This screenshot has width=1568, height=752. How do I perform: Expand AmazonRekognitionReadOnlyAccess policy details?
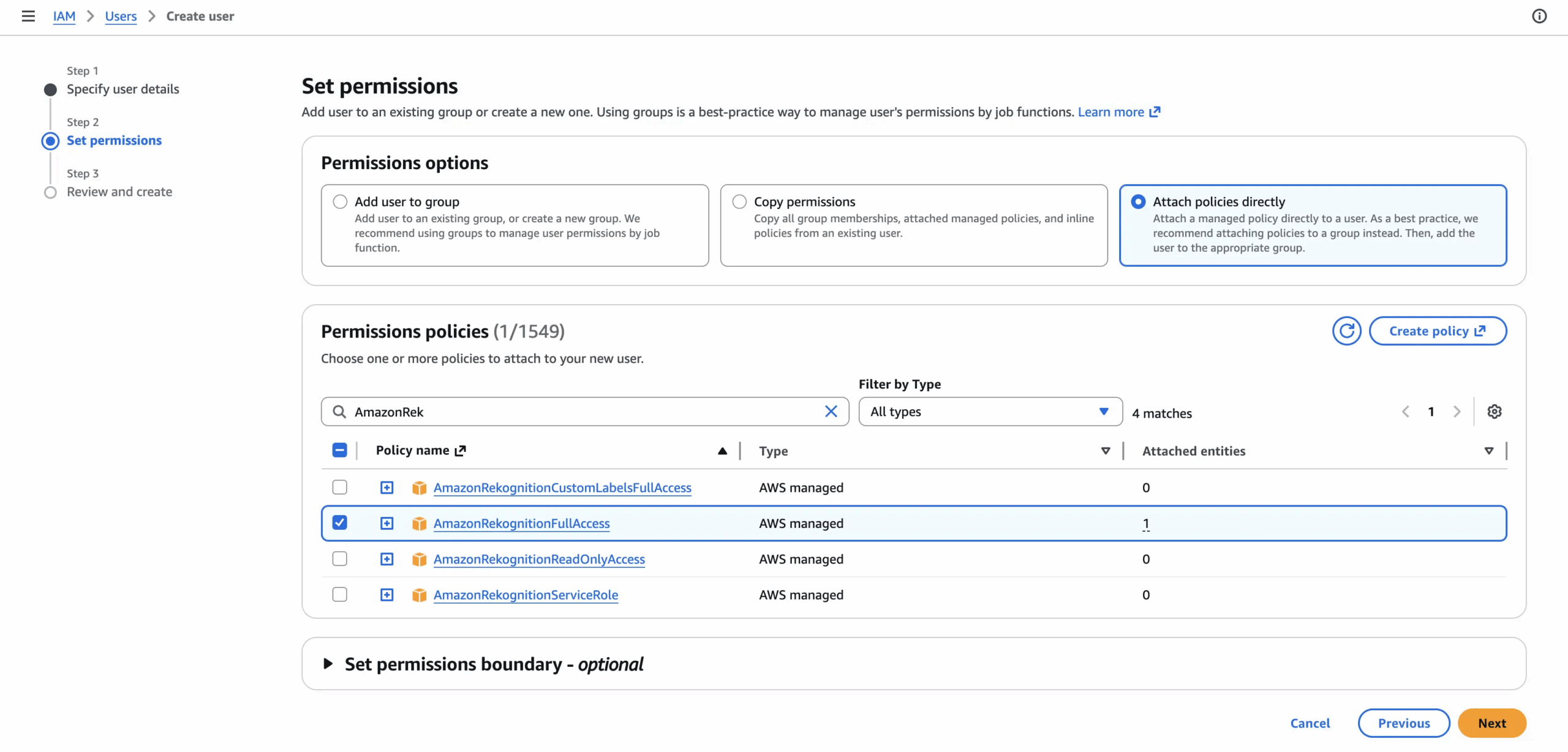[x=386, y=559]
